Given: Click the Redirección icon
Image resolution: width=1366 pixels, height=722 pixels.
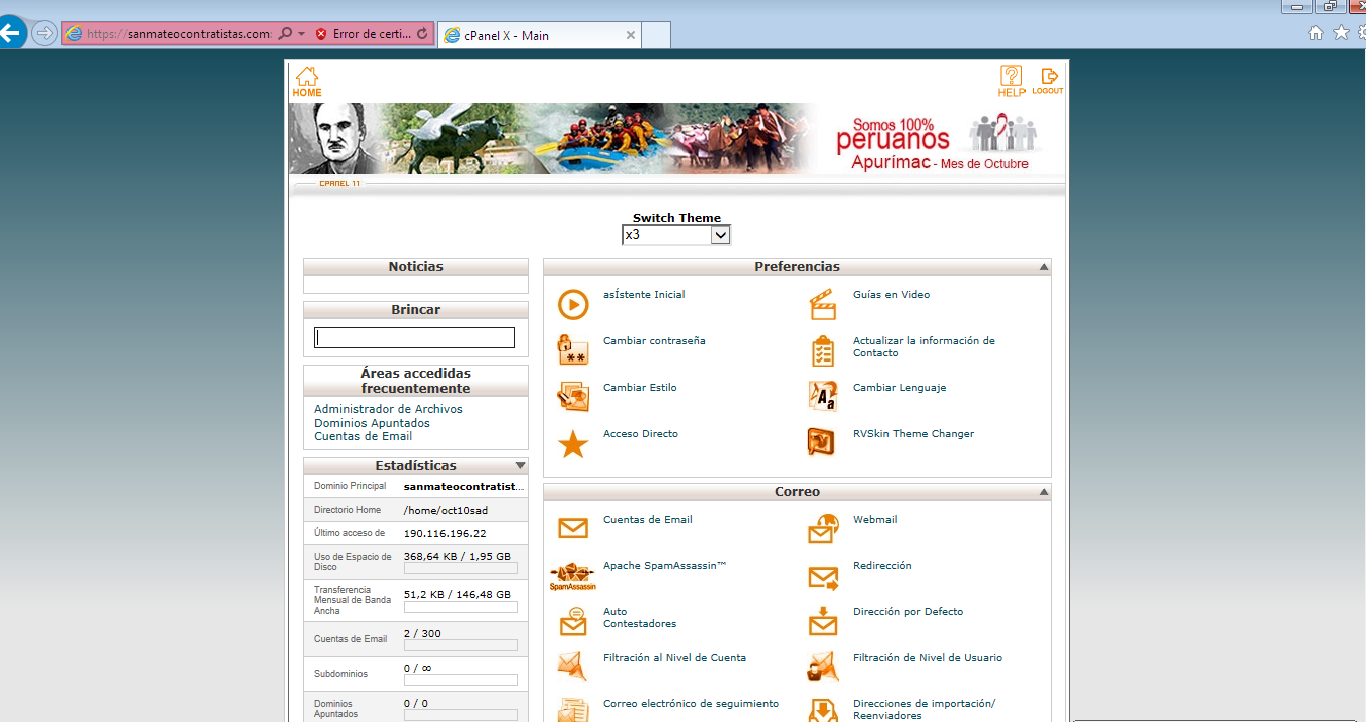Looking at the screenshot, I should 822,575.
